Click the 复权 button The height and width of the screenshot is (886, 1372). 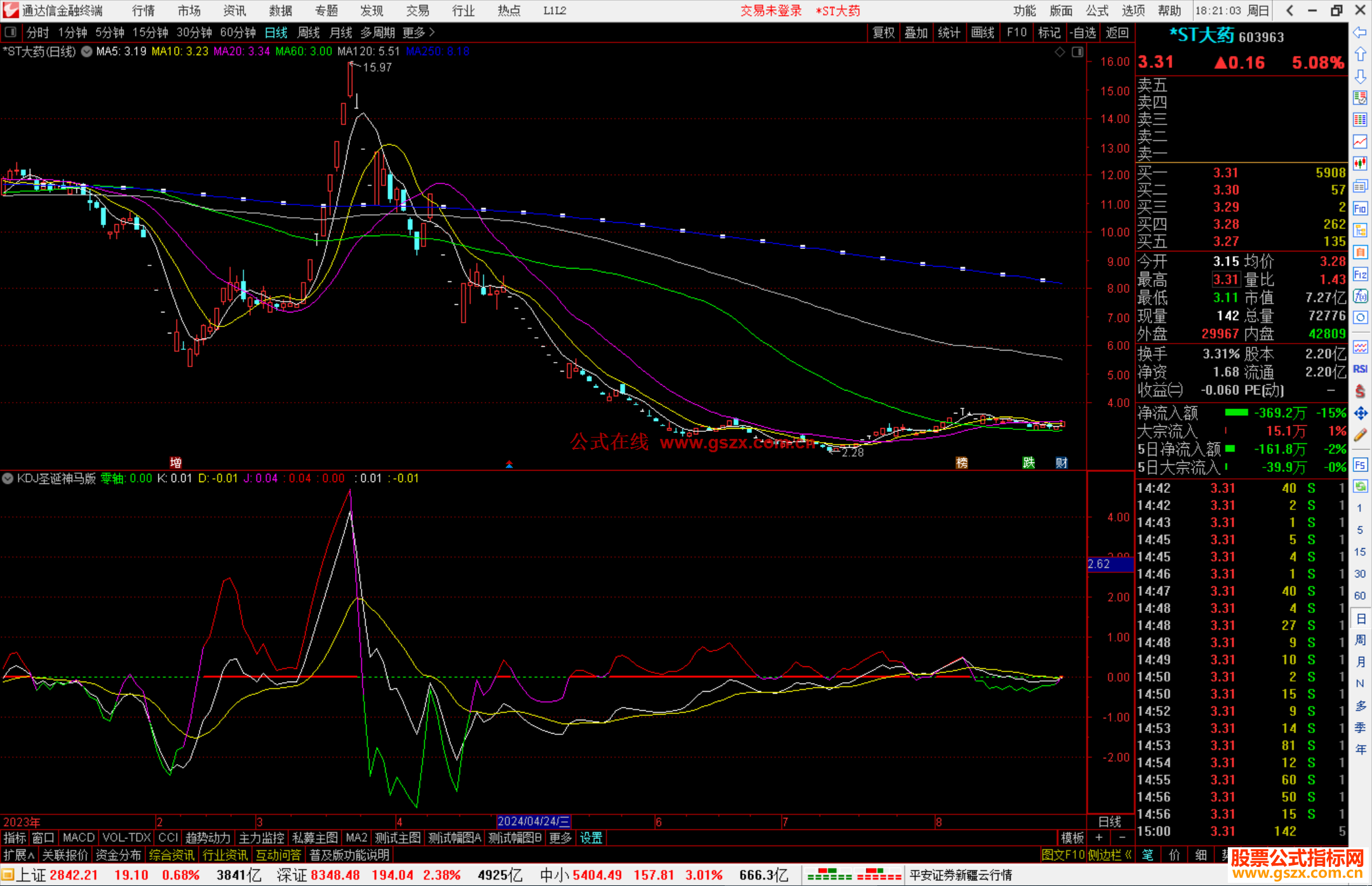pyautogui.click(x=883, y=32)
